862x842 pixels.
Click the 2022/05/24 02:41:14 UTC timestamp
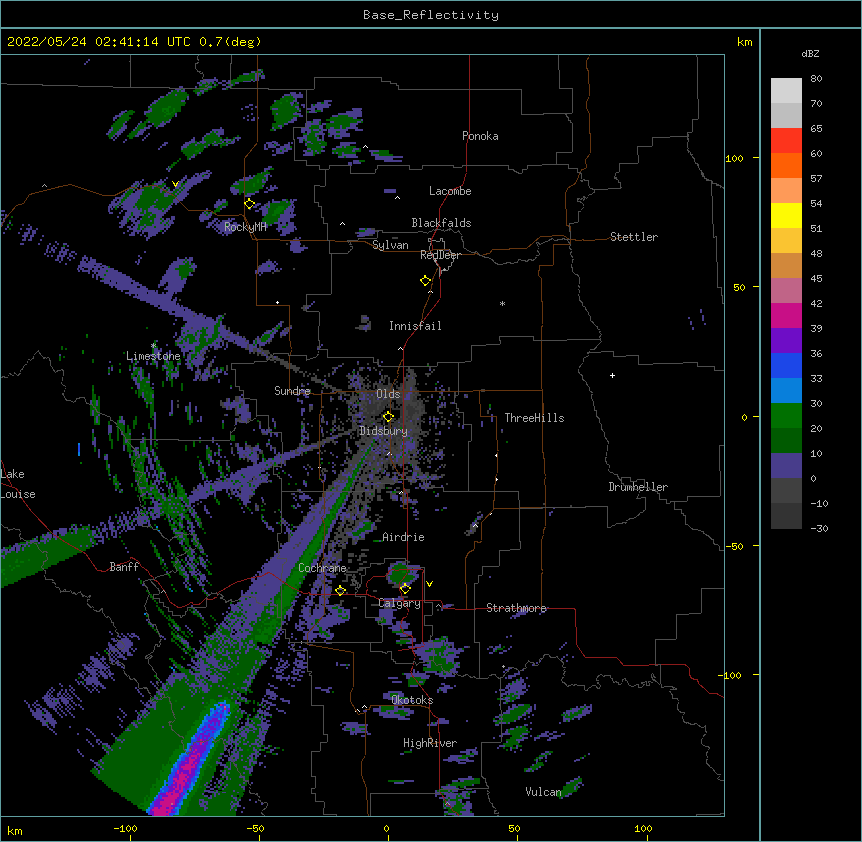(98, 42)
